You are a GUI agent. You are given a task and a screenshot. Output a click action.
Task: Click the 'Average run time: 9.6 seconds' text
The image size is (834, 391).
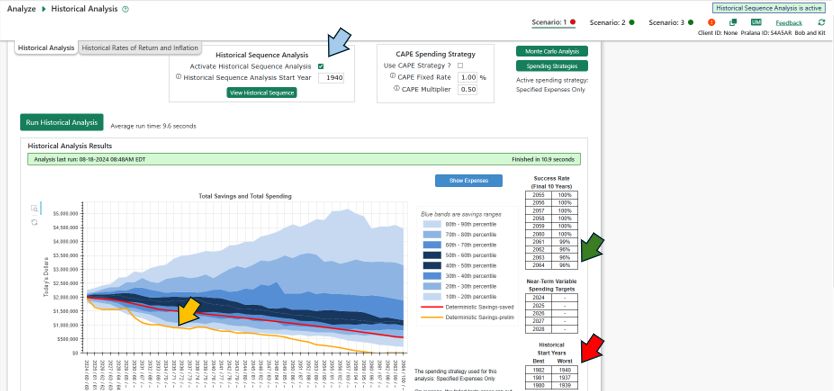coord(153,127)
